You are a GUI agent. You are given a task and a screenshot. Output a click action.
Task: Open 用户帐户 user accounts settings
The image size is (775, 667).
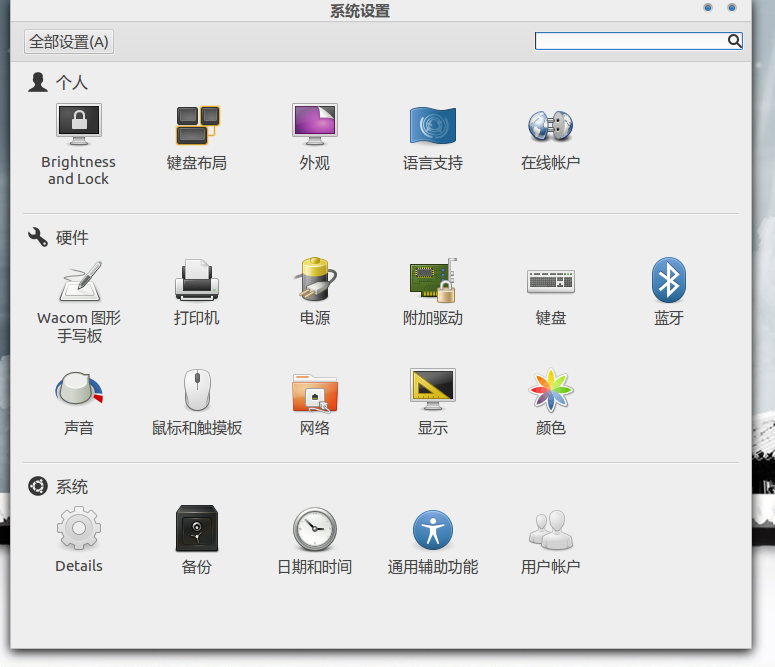click(550, 540)
